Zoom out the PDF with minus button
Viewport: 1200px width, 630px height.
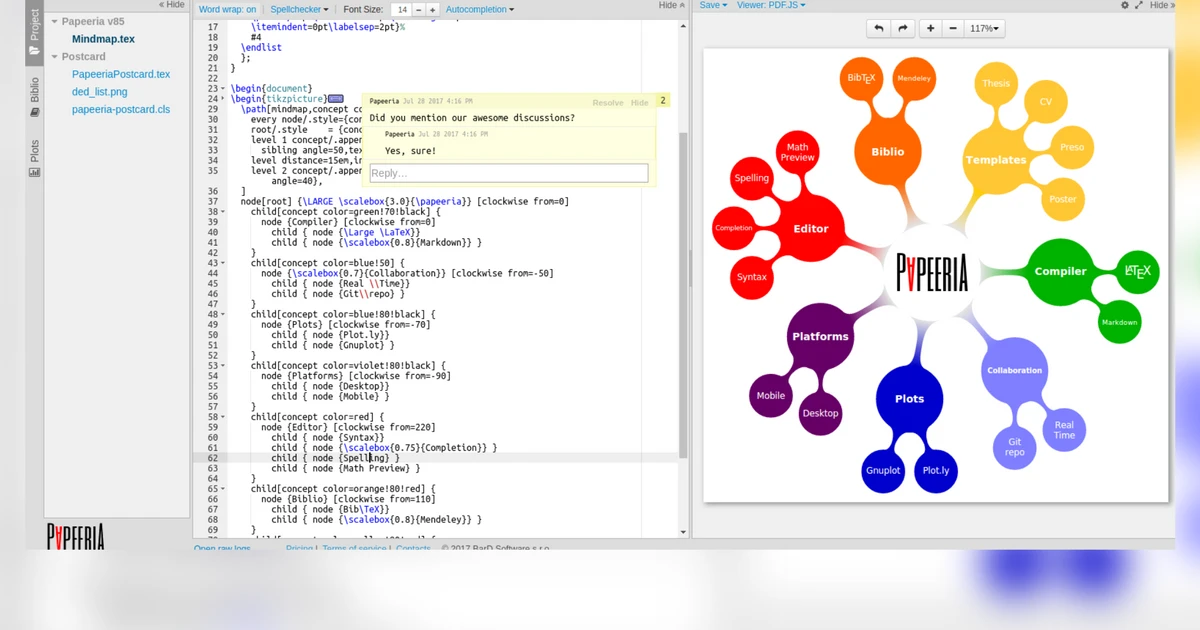(x=953, y=29)
